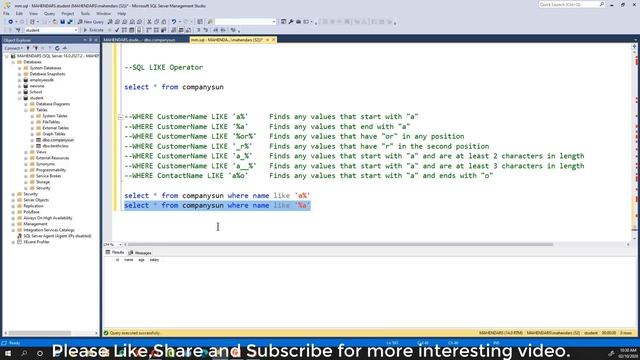
Task: Click the Navigate Backward icon in toolbar
Action: tap(10, 22)
